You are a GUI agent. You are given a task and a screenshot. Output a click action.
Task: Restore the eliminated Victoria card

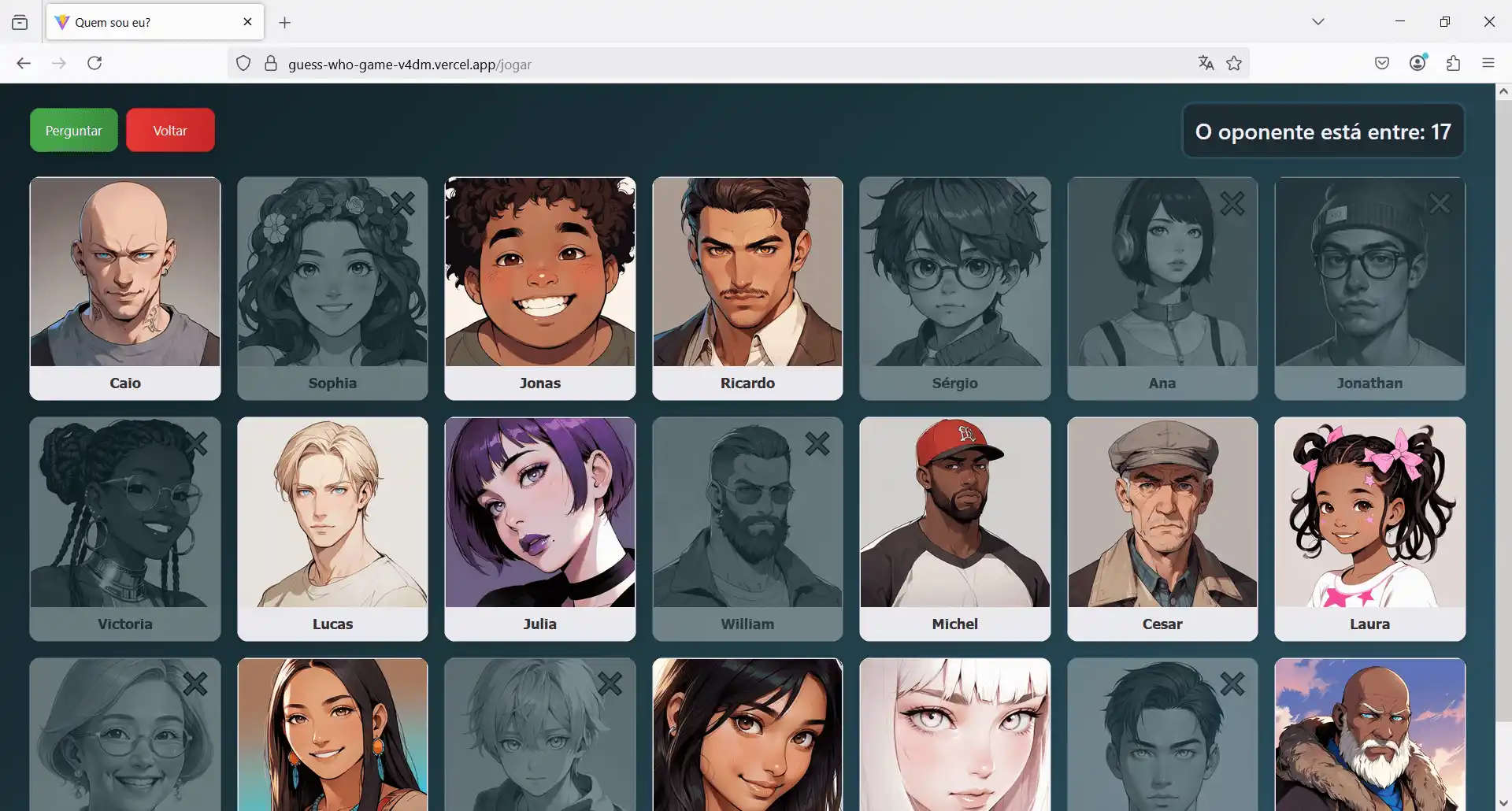(125, 529)
